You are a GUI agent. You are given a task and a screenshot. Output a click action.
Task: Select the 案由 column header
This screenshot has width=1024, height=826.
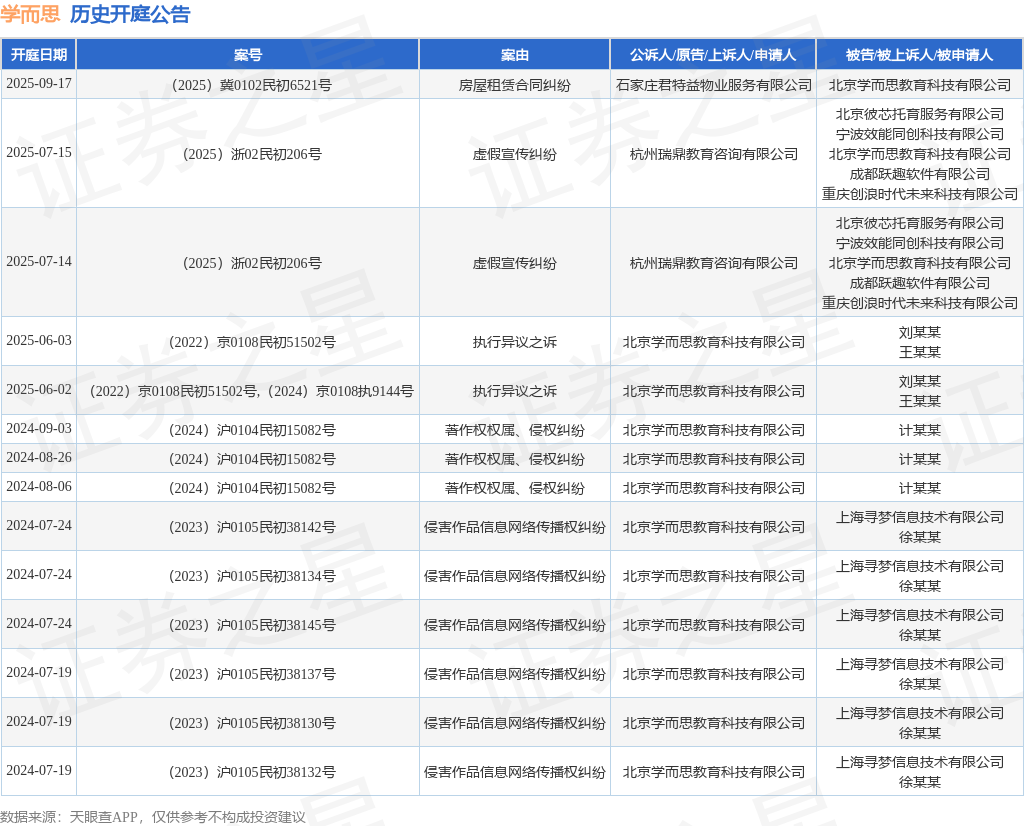point(515,55)
